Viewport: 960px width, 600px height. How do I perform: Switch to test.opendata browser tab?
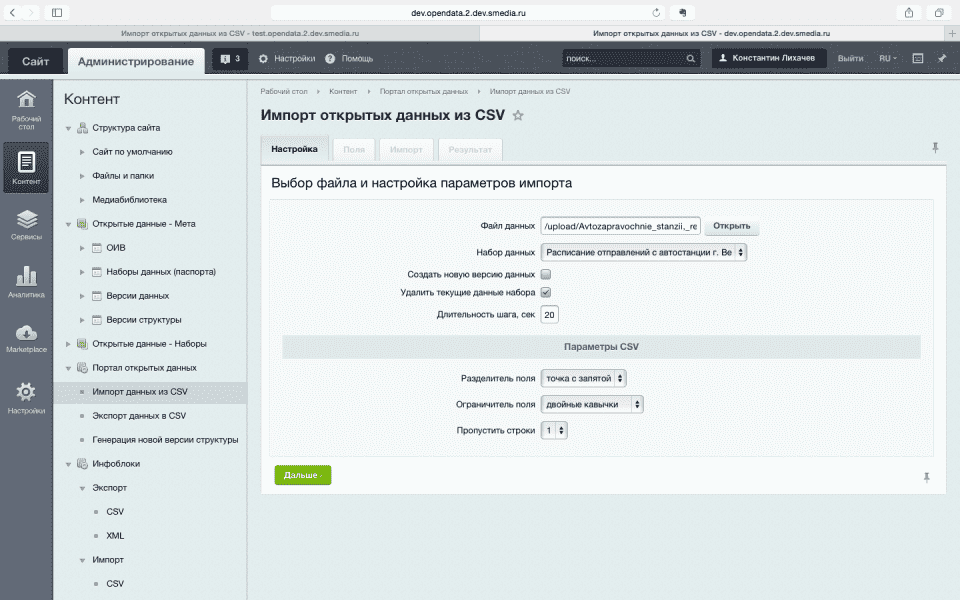click(240, 33)
